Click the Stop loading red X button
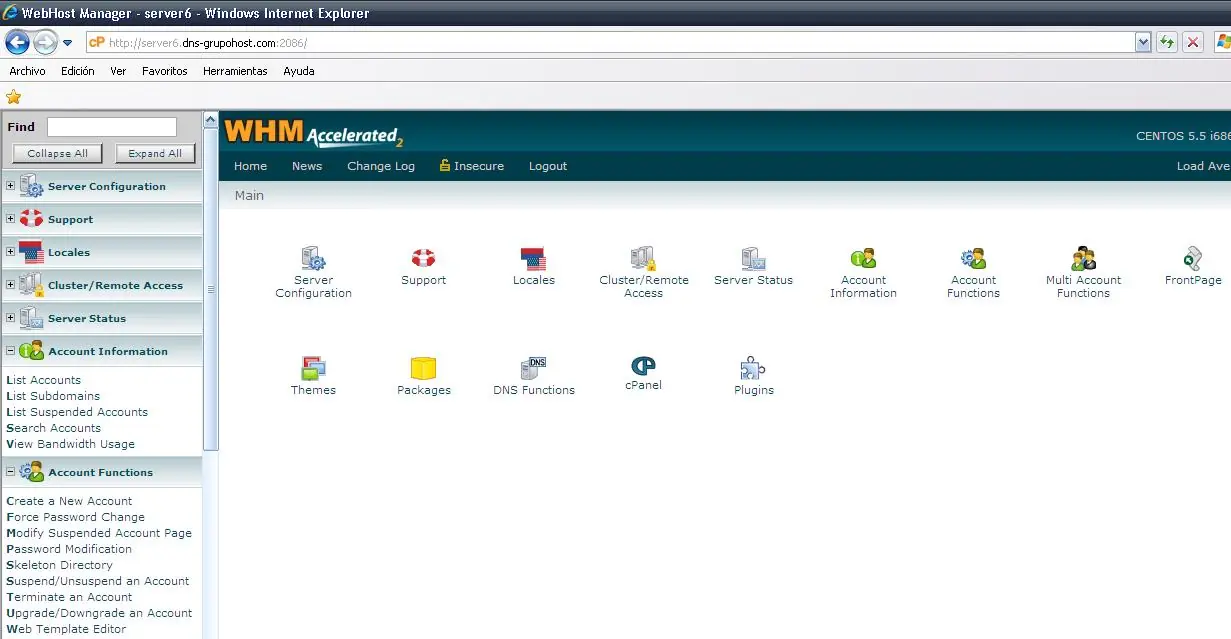Viewport: 1231px width, 639px height. 1192,42
